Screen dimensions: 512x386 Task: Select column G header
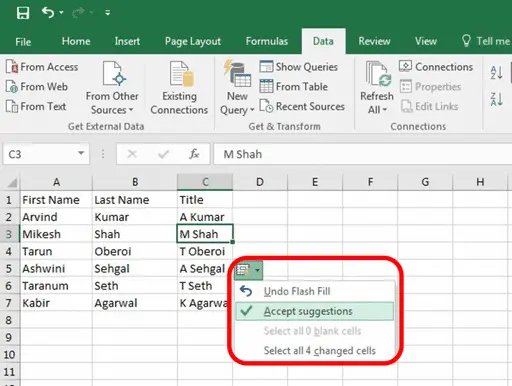[425, 182]
